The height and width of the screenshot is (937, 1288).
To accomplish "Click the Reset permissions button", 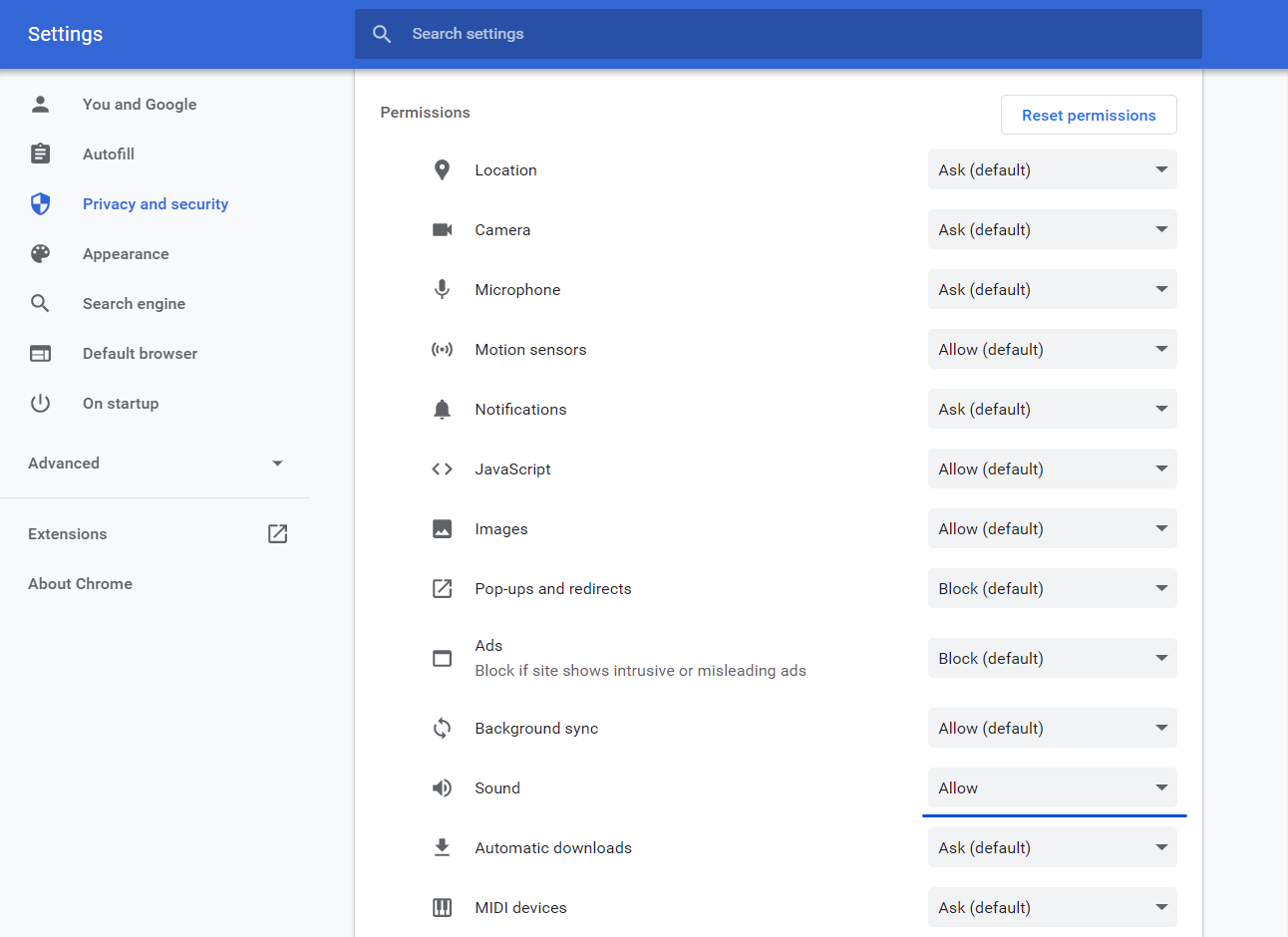I will coord(1089,115).
